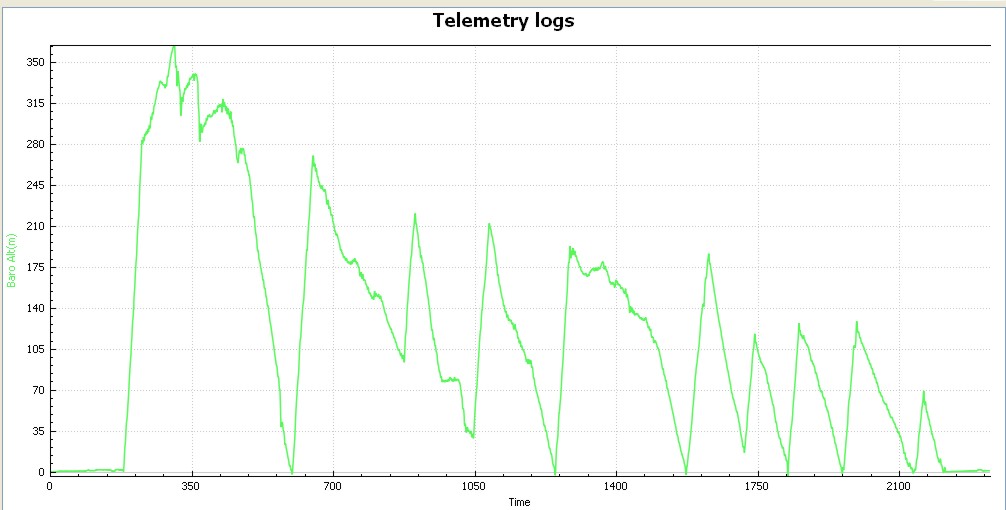This screenshot has height=510, width=1006.
Task: Select the 175 altitude axis tick label
Action: click(33, 267)
